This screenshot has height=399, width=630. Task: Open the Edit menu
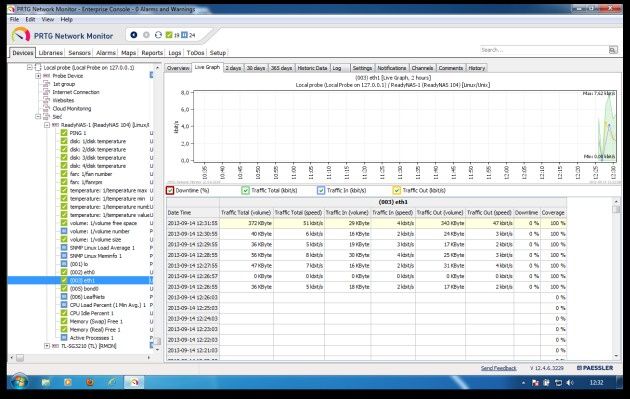point(30,19)
